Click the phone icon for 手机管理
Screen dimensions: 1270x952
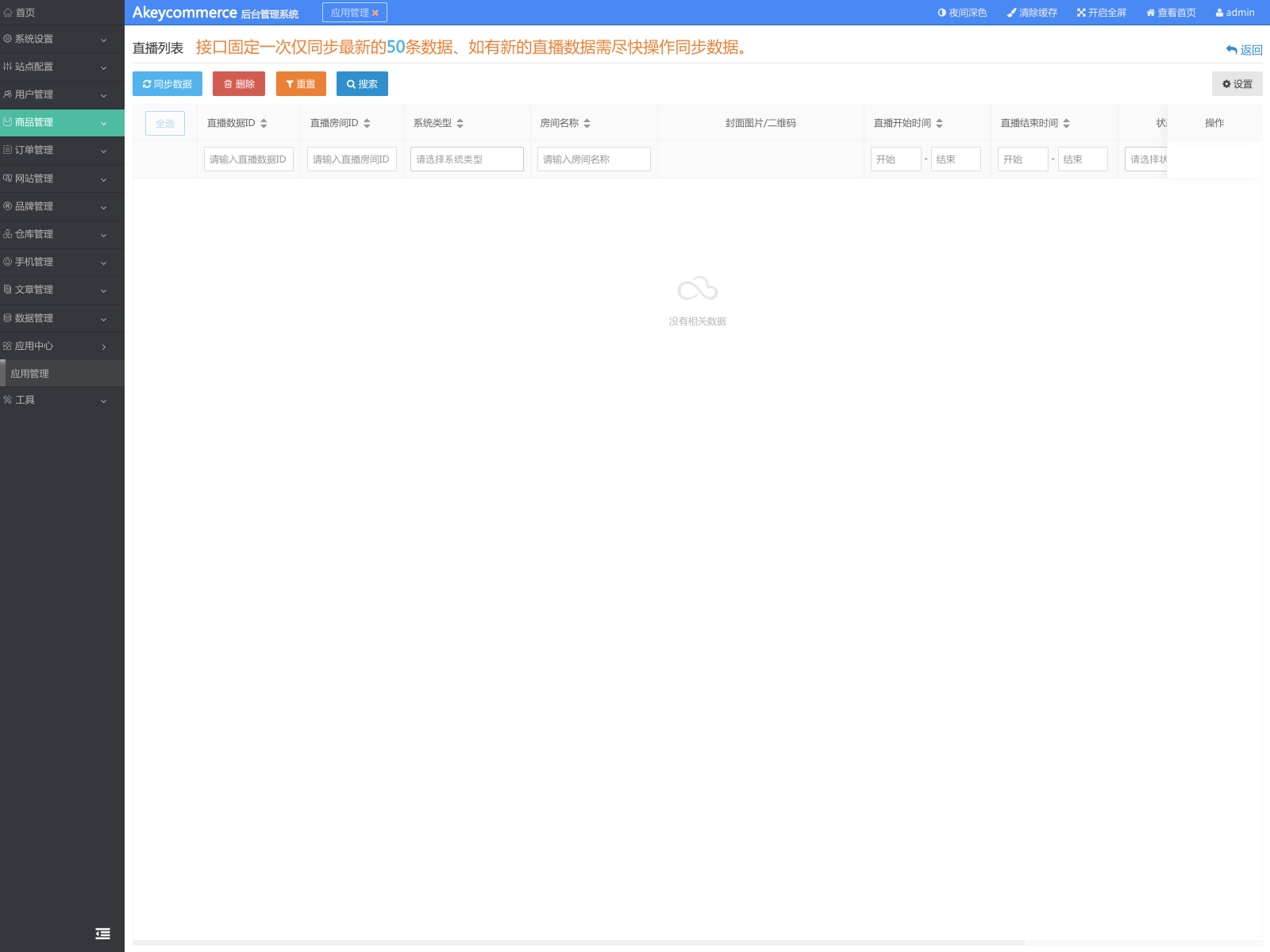8,262
